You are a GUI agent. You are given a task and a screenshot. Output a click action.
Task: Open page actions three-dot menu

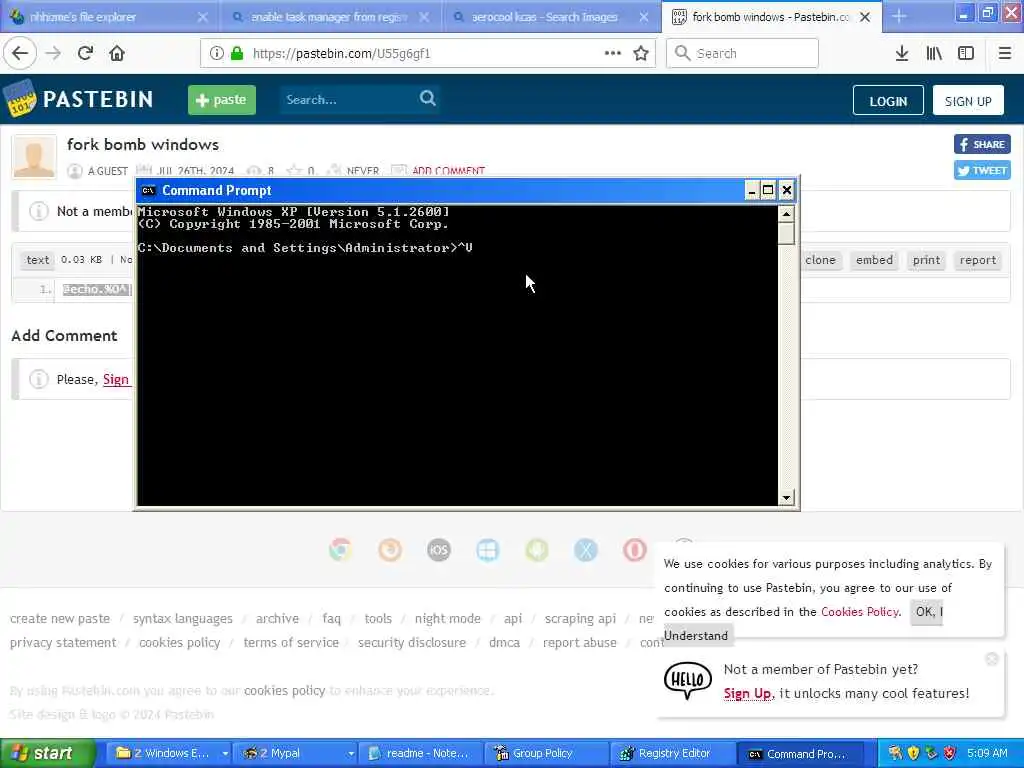coord(613,54)
